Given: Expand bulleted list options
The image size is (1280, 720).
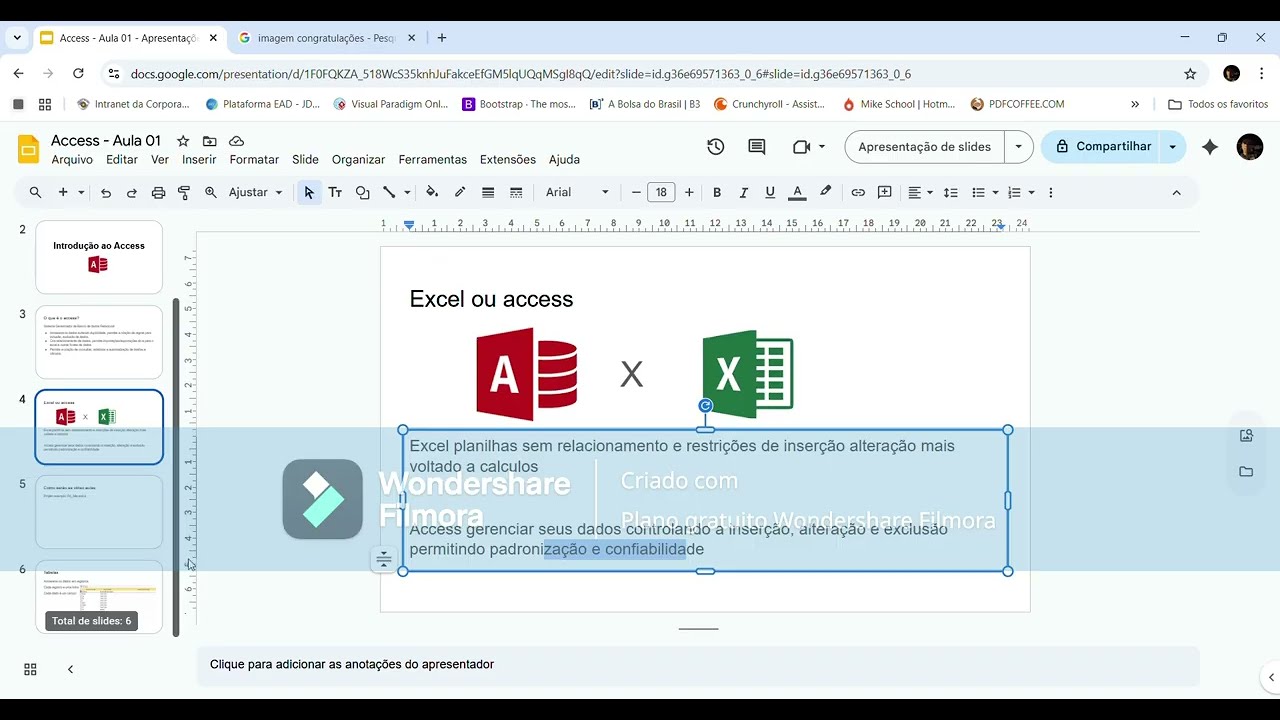Looking at the screenshot, I should point(995,192).
